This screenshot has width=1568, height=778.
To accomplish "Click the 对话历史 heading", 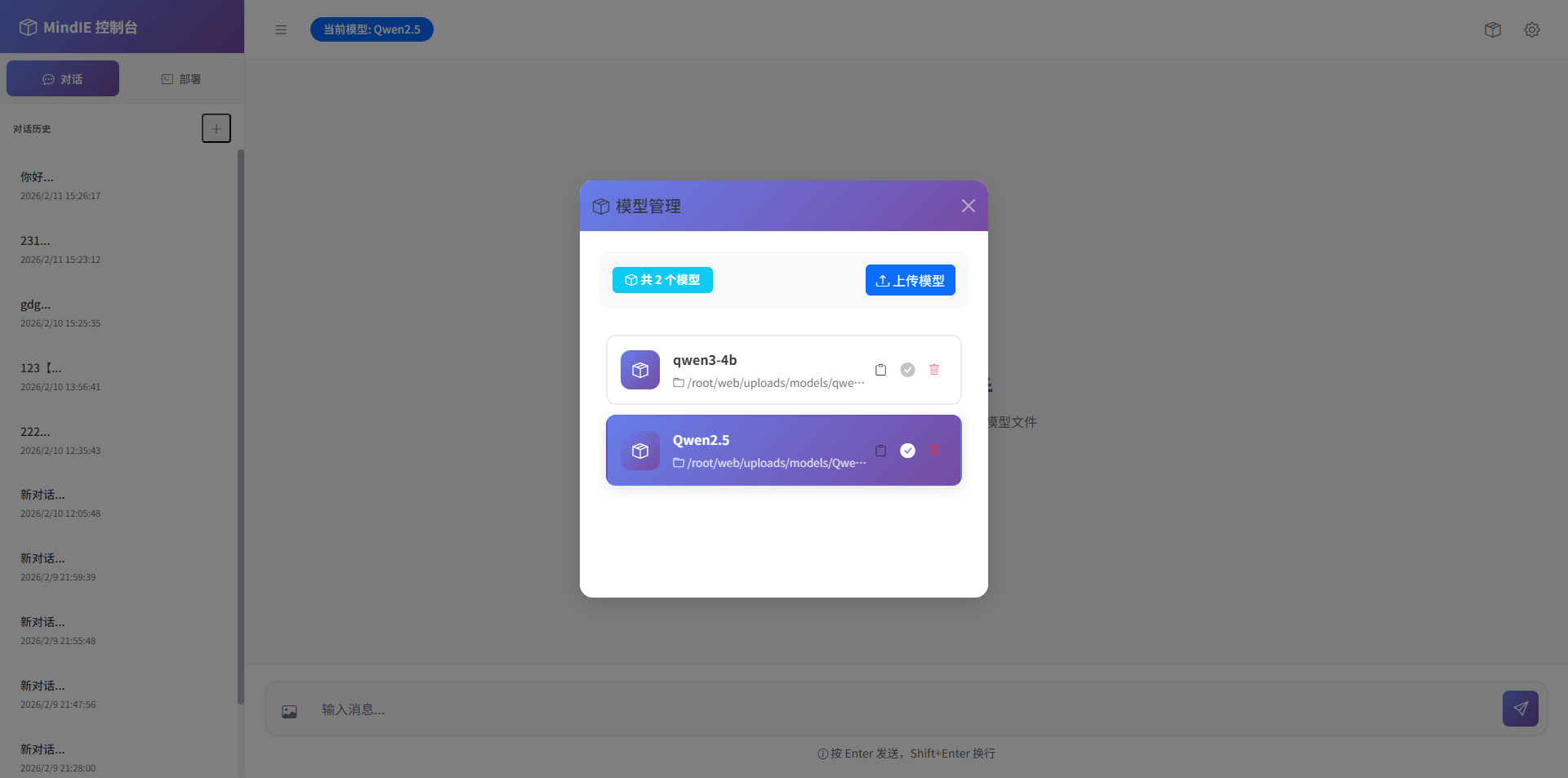I will tap(32, 129).
